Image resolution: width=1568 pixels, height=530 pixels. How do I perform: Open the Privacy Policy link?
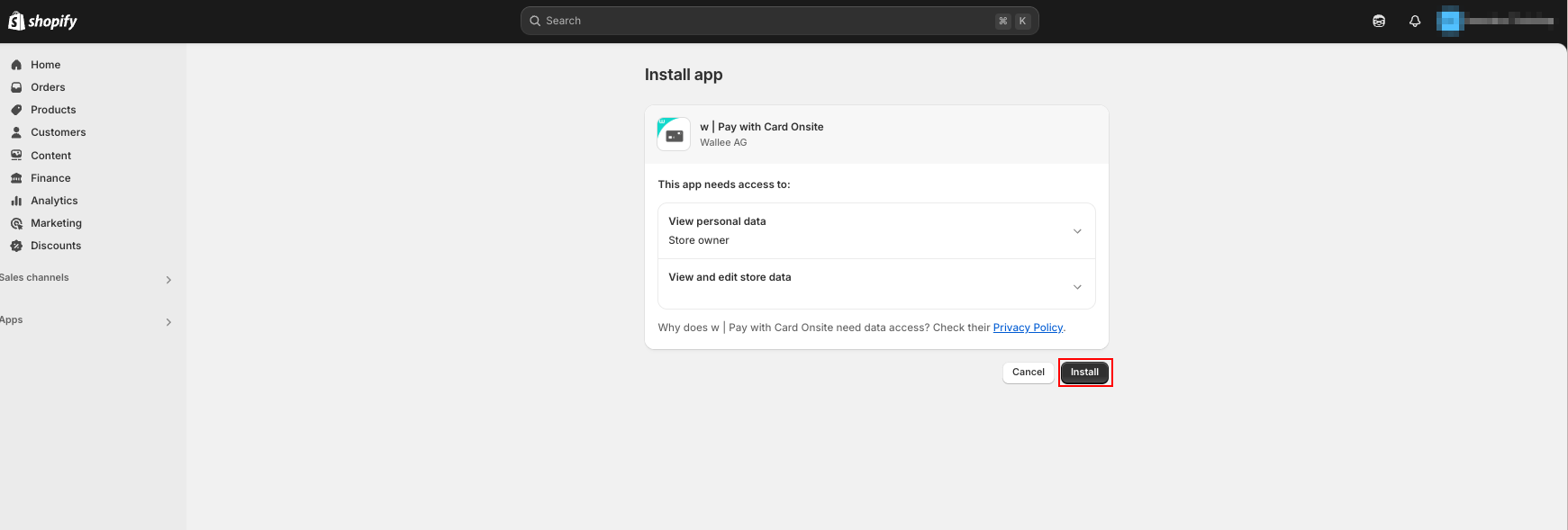[1028, 328]
